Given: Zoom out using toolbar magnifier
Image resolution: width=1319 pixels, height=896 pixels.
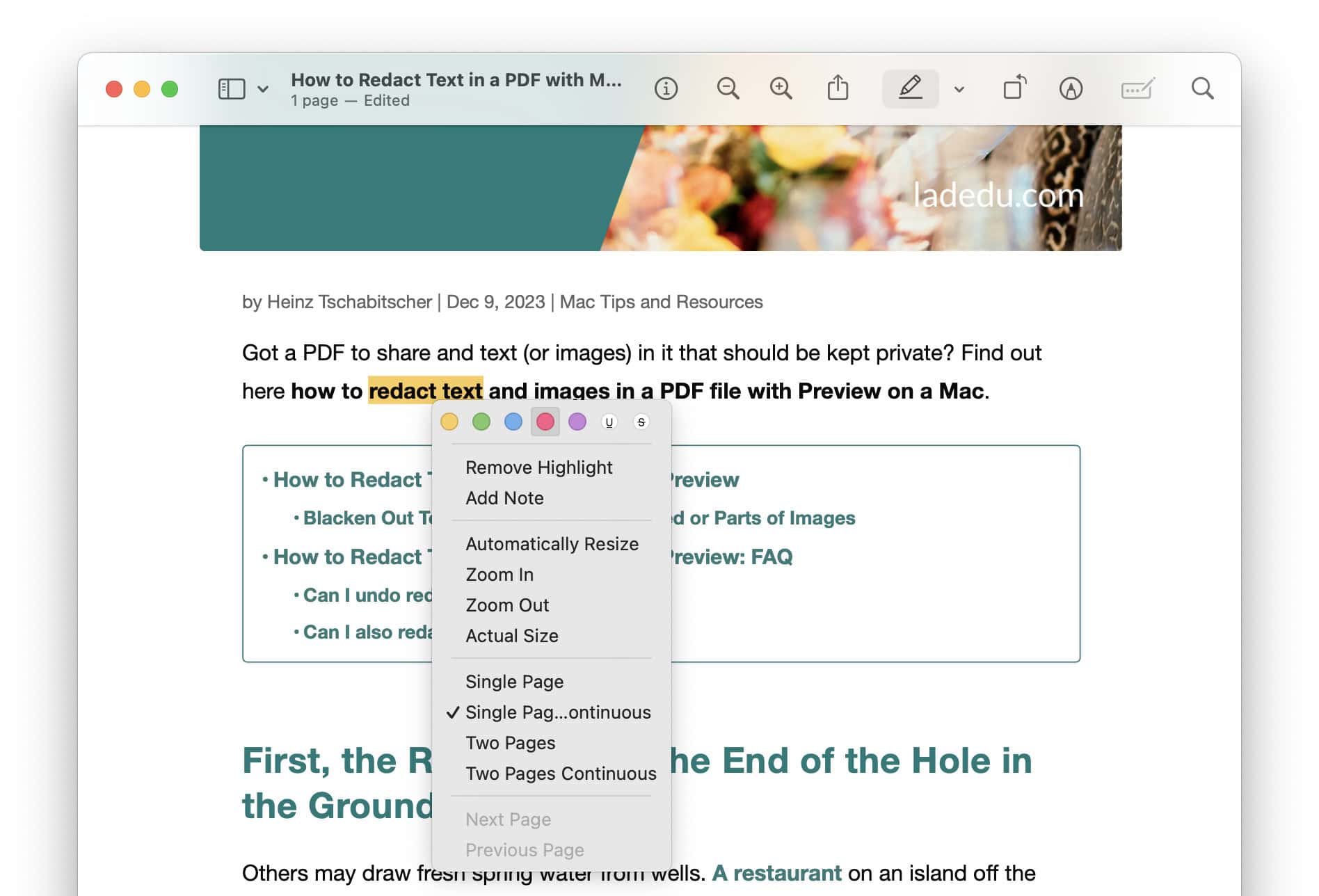Looking at the screenshot, I should click(x=728, y=89).
